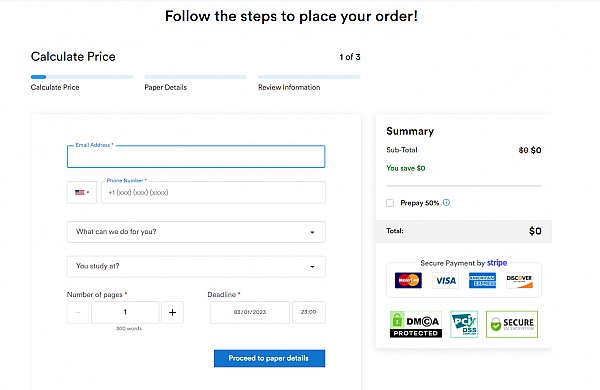This screenshot has height=390, width=600.
Task: Enable the Prepay 50% checkbox
Action: pyautogui.click(x=390, y=203)
